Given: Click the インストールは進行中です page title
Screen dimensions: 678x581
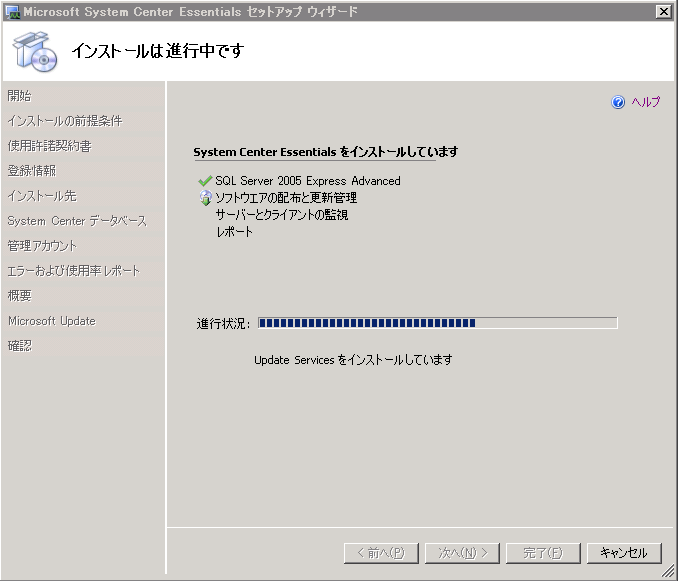Looking at the screenshot, I should tap(158, 51).
